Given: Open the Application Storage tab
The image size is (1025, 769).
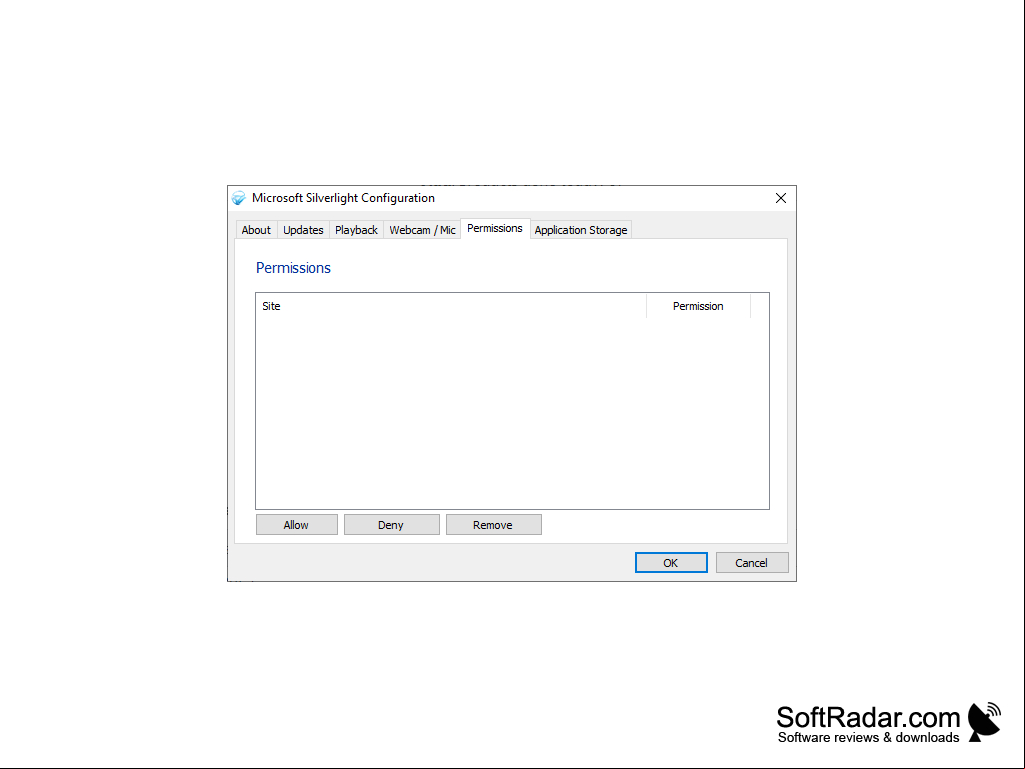Looking at the screenshot, I should [580, 230].
